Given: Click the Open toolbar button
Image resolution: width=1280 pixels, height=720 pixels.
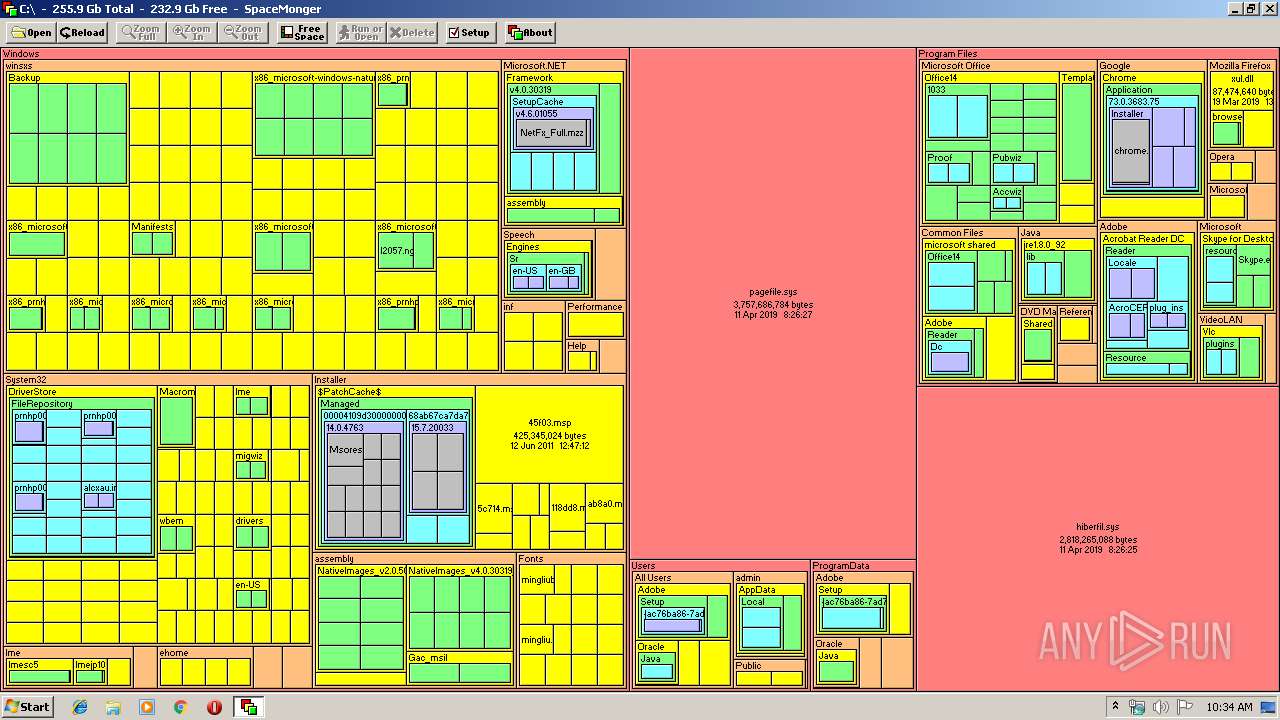Looking at the screenshot, I should pos(31,32).
